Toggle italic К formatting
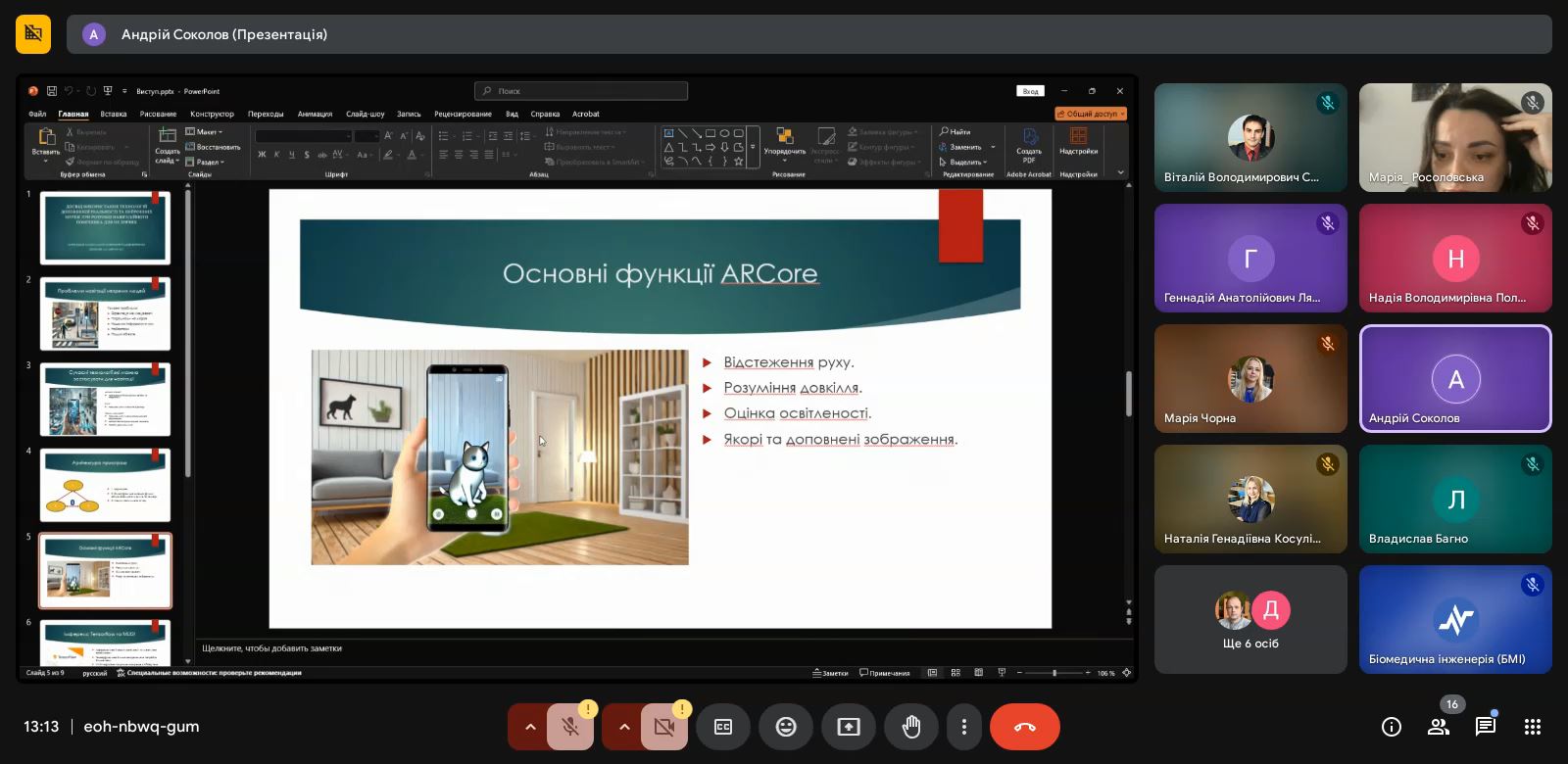The width and height of the screenshot is (1568, 764). coord(277,155)
